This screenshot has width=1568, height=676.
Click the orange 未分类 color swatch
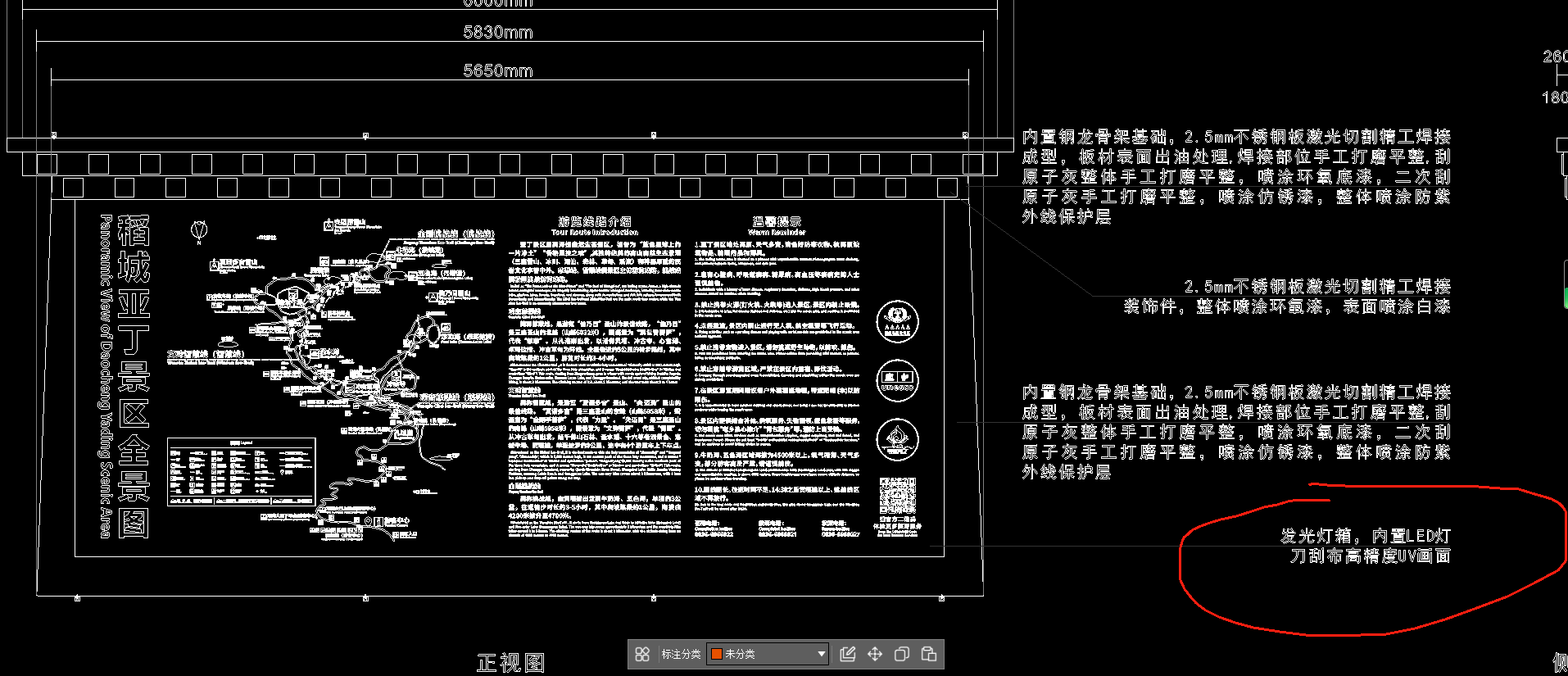pyautogui.click(x=716, y=654)
